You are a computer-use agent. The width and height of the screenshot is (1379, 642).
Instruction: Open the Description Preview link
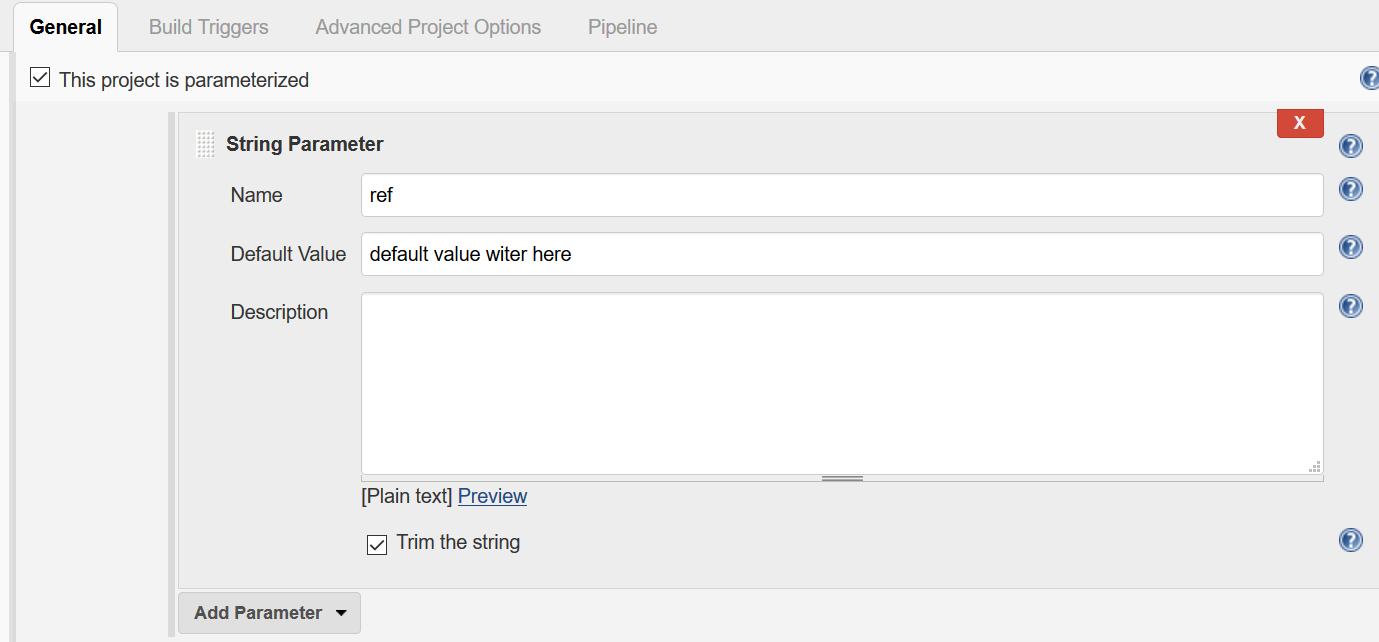click(492, 496)
